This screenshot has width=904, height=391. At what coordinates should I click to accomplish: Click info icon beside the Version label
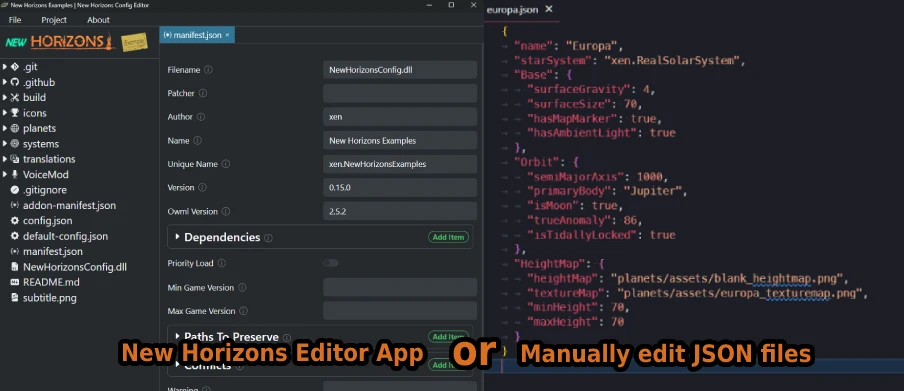202,187
